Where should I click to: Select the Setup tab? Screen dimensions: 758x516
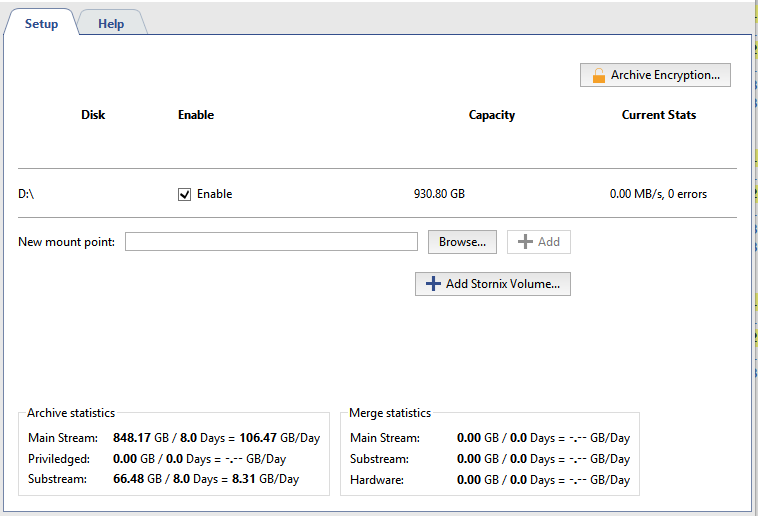pyautogui.click(x=41, y=24)
